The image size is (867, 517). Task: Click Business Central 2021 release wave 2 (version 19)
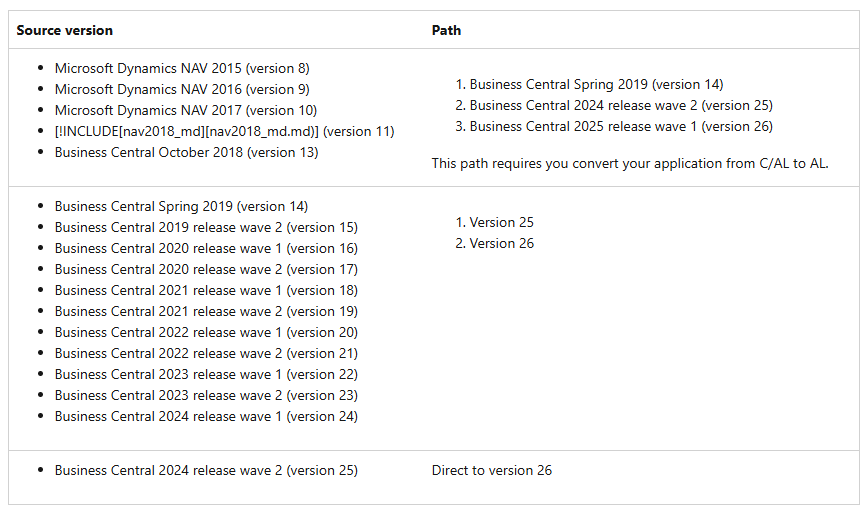tap(206, 311)
